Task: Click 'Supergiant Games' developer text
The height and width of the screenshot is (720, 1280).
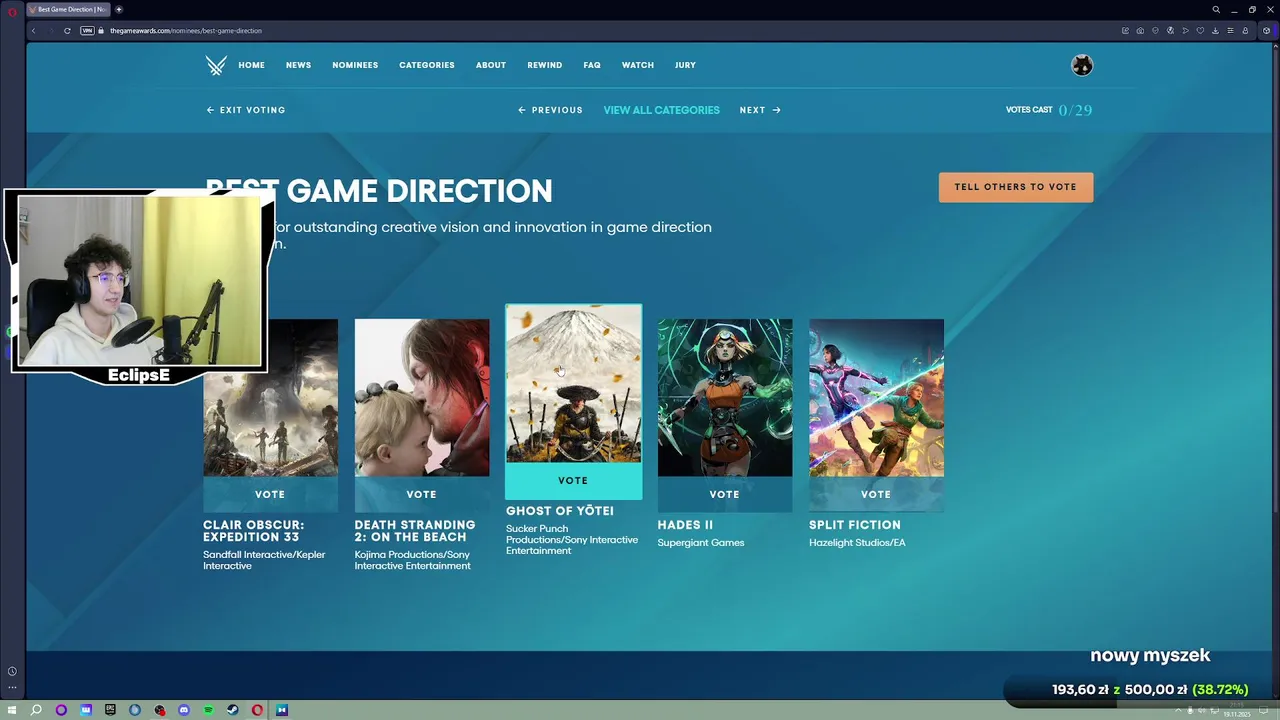Action: [701, 543]
